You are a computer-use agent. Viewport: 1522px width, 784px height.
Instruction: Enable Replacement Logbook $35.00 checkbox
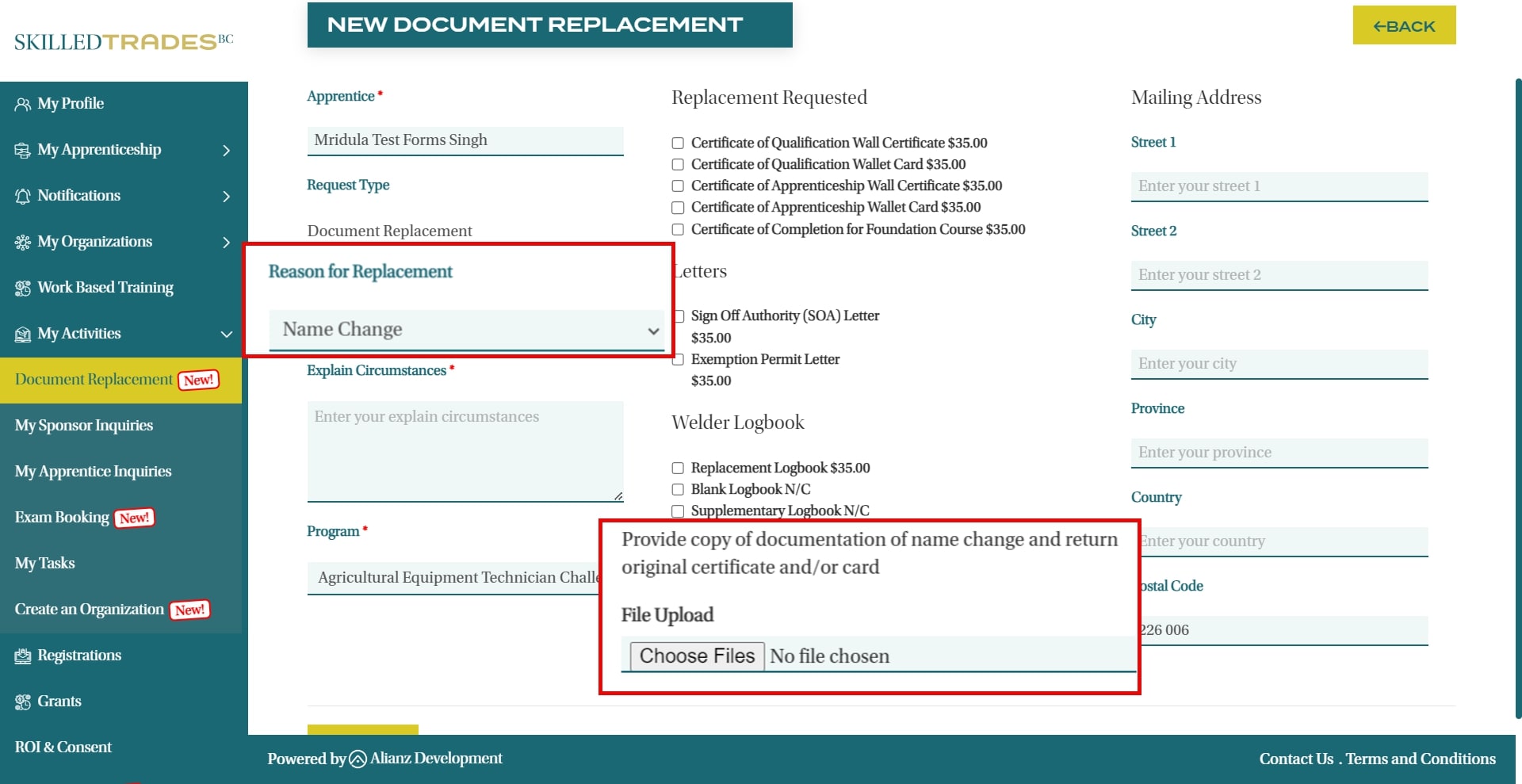click(678, 468)
